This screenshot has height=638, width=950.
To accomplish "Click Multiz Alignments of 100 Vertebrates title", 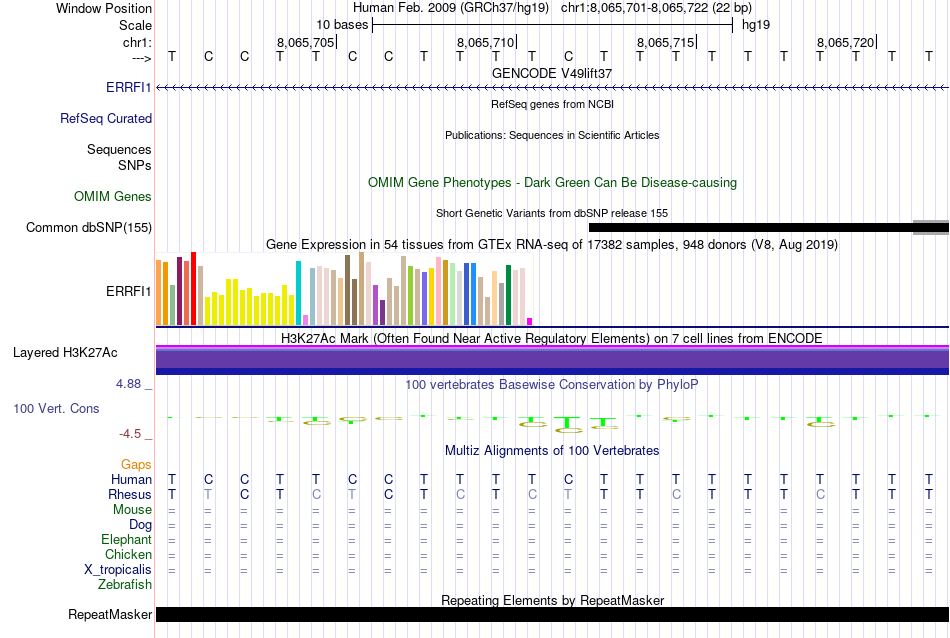I will point(552,451).
